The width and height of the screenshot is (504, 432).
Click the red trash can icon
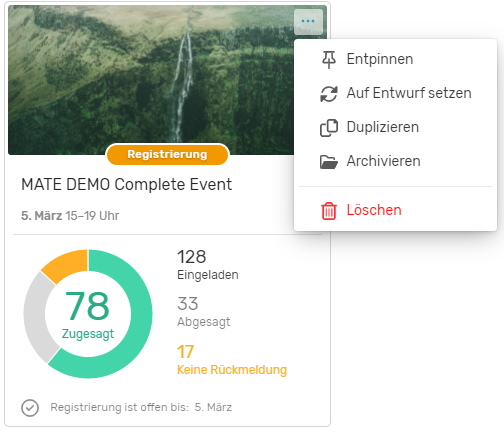pos(329,211)
